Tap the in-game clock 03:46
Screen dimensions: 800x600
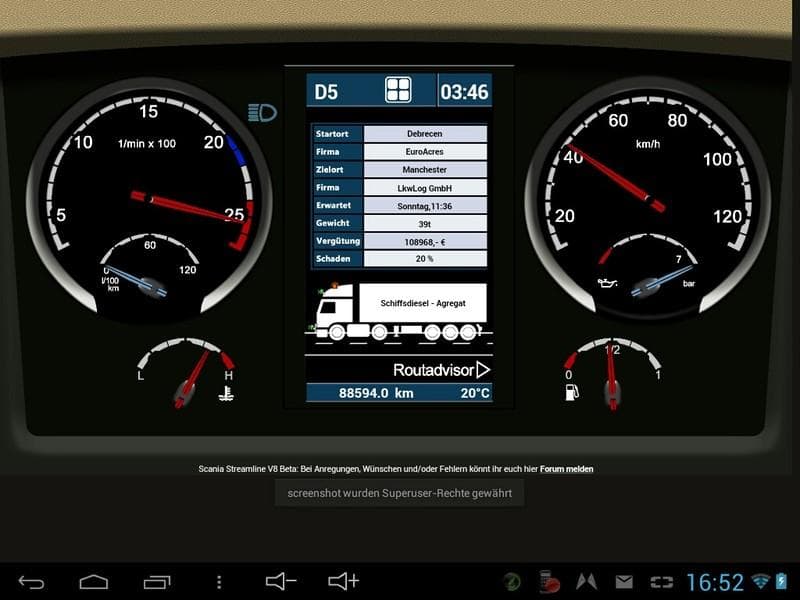(464, 92)
